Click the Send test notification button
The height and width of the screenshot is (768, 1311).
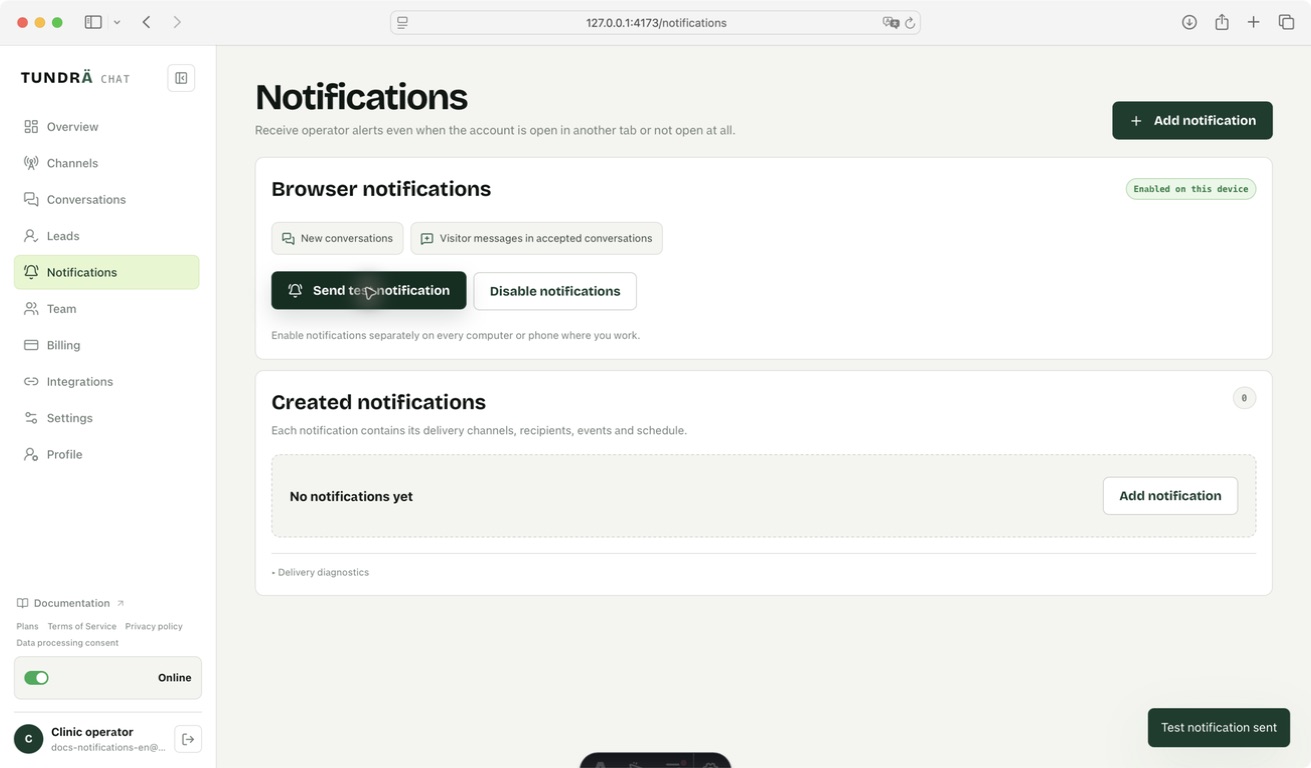(368, 291)
